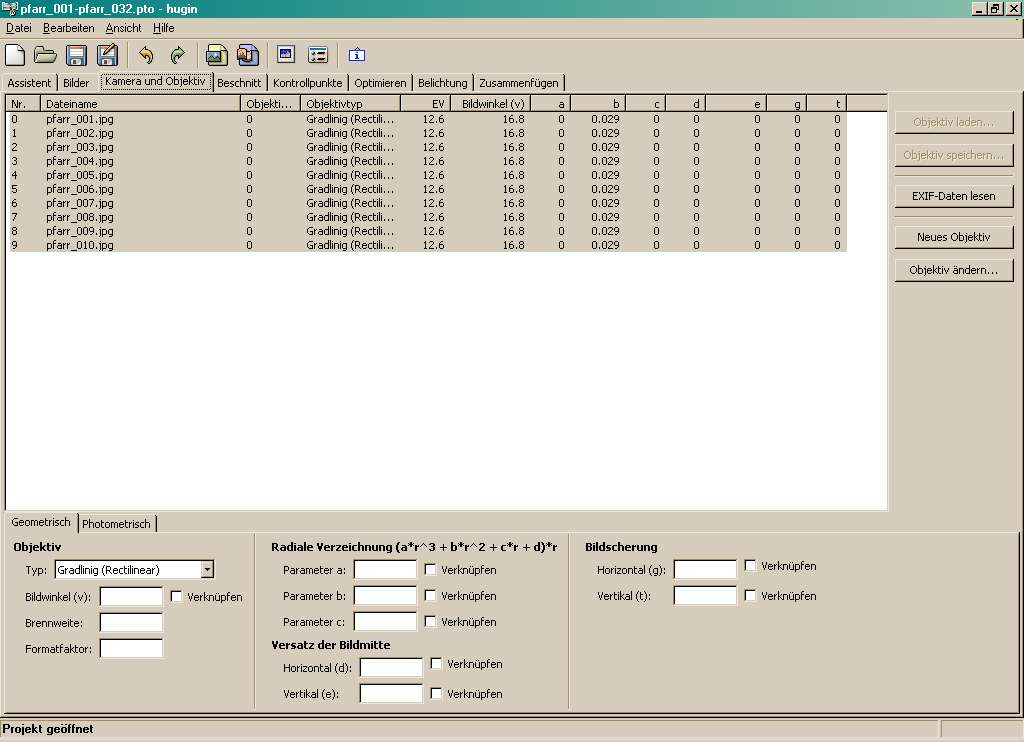Open the Bearbeiten menu
The width and height of the screenshot is (1024, 742).
coord(68,28)
